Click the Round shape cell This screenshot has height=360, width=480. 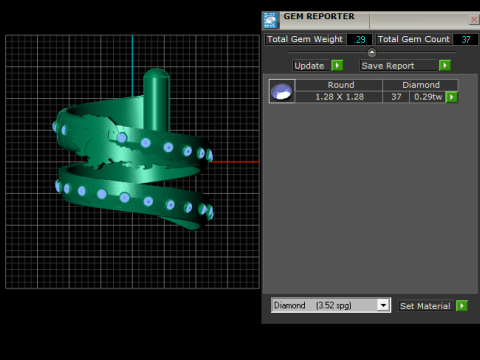pos(339,85)
